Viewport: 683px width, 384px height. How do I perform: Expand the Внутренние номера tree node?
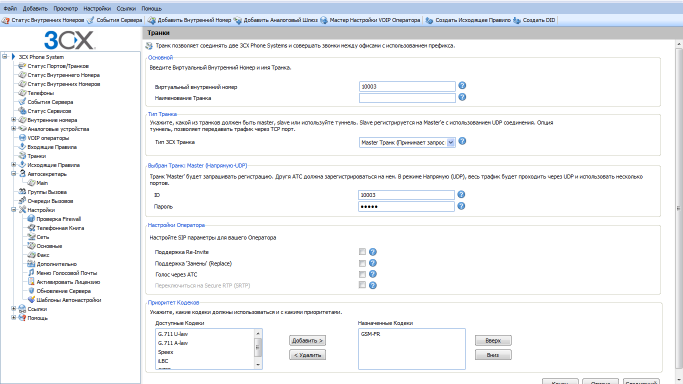click(14, 120)
